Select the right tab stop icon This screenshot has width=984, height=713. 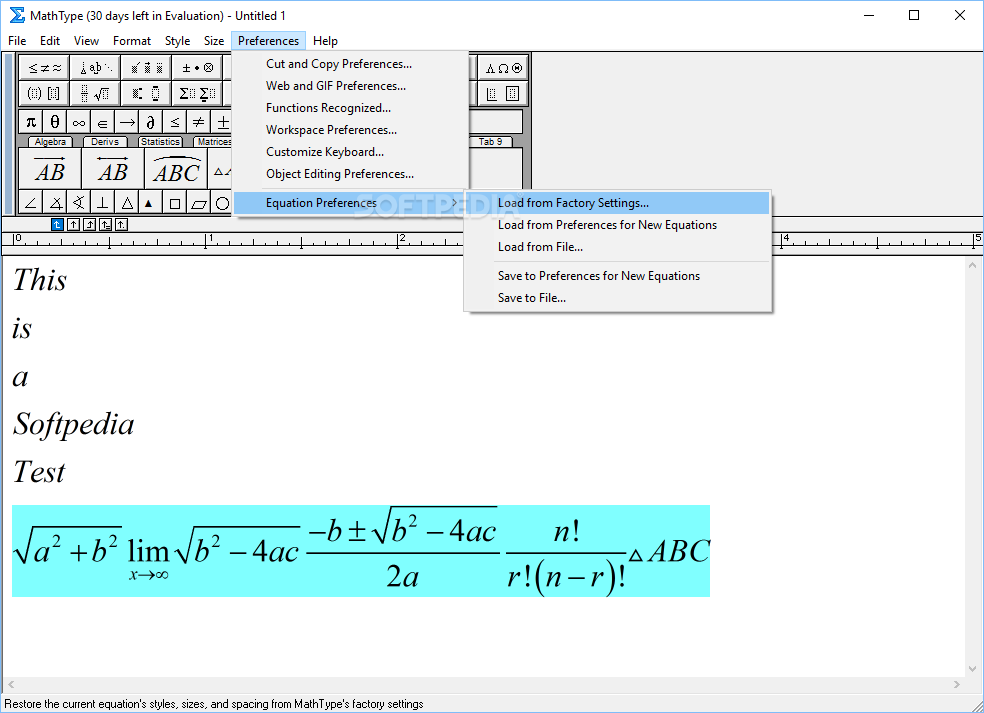point(90,224)
